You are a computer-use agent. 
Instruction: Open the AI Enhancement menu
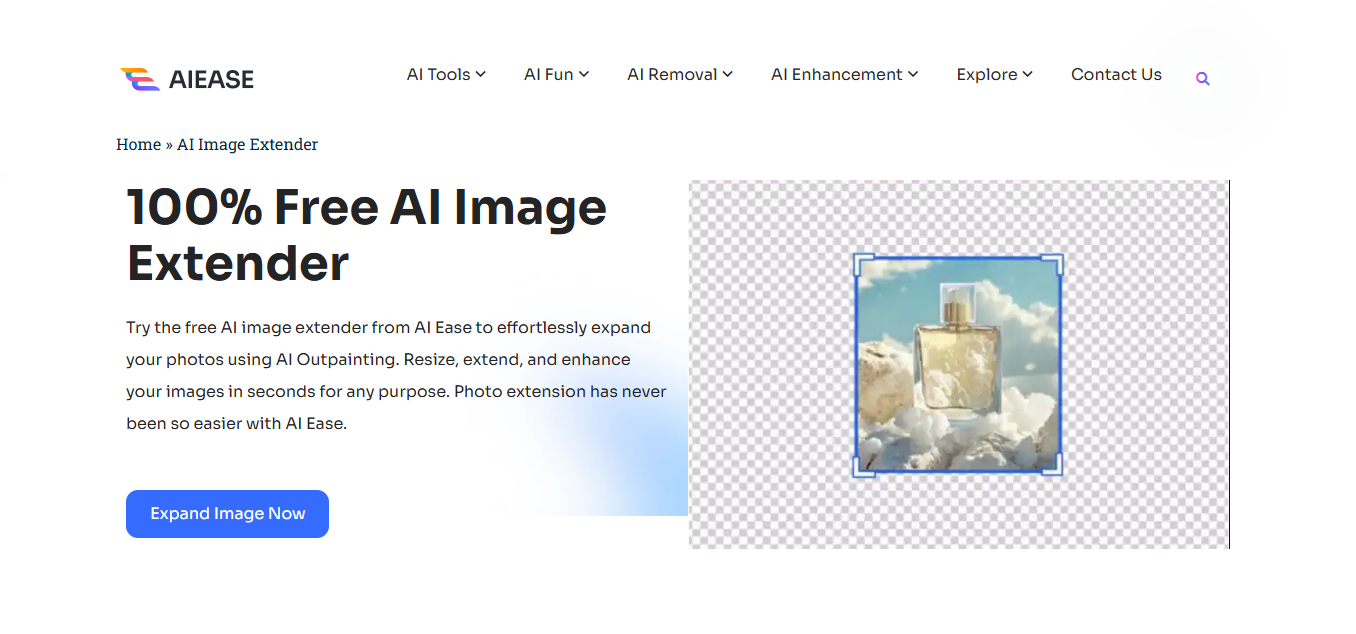point(844,74)
